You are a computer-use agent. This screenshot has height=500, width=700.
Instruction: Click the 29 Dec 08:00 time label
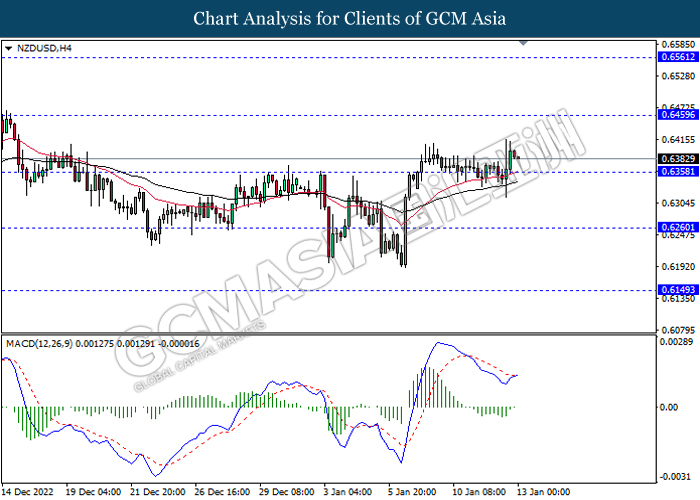[x=287, y=492]
